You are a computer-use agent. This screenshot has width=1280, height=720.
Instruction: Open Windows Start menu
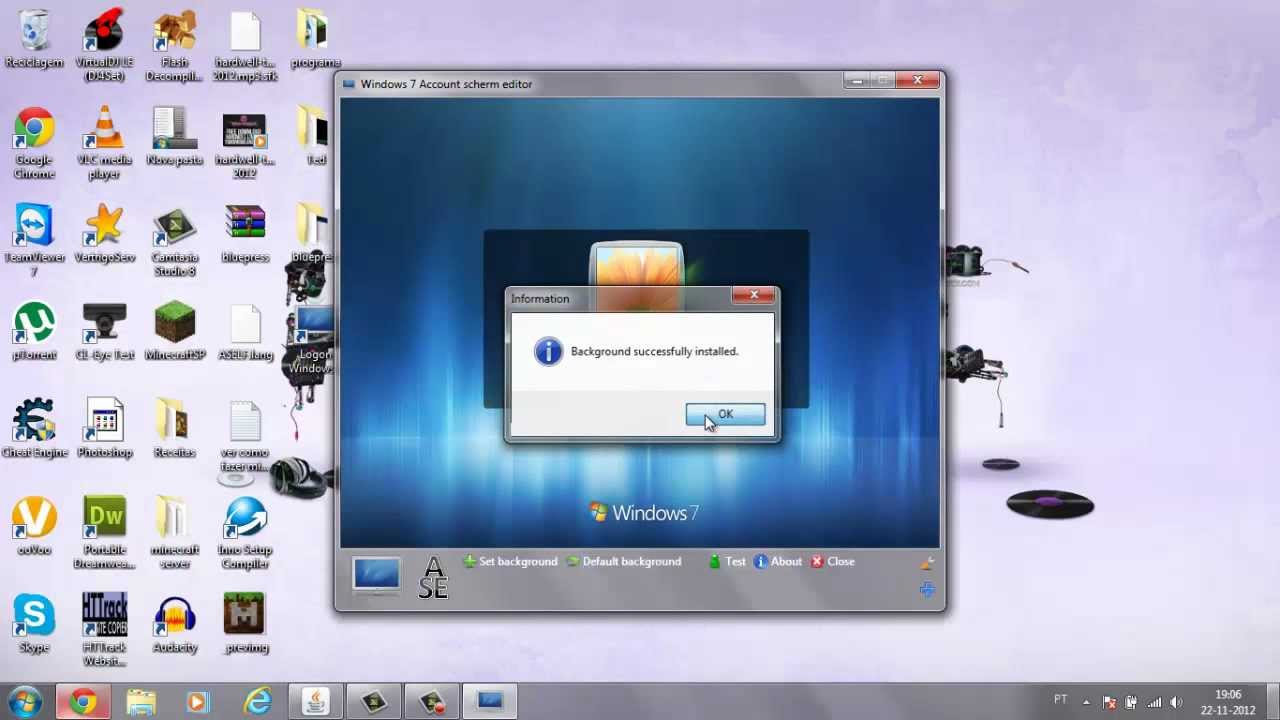tap(23, 701)
